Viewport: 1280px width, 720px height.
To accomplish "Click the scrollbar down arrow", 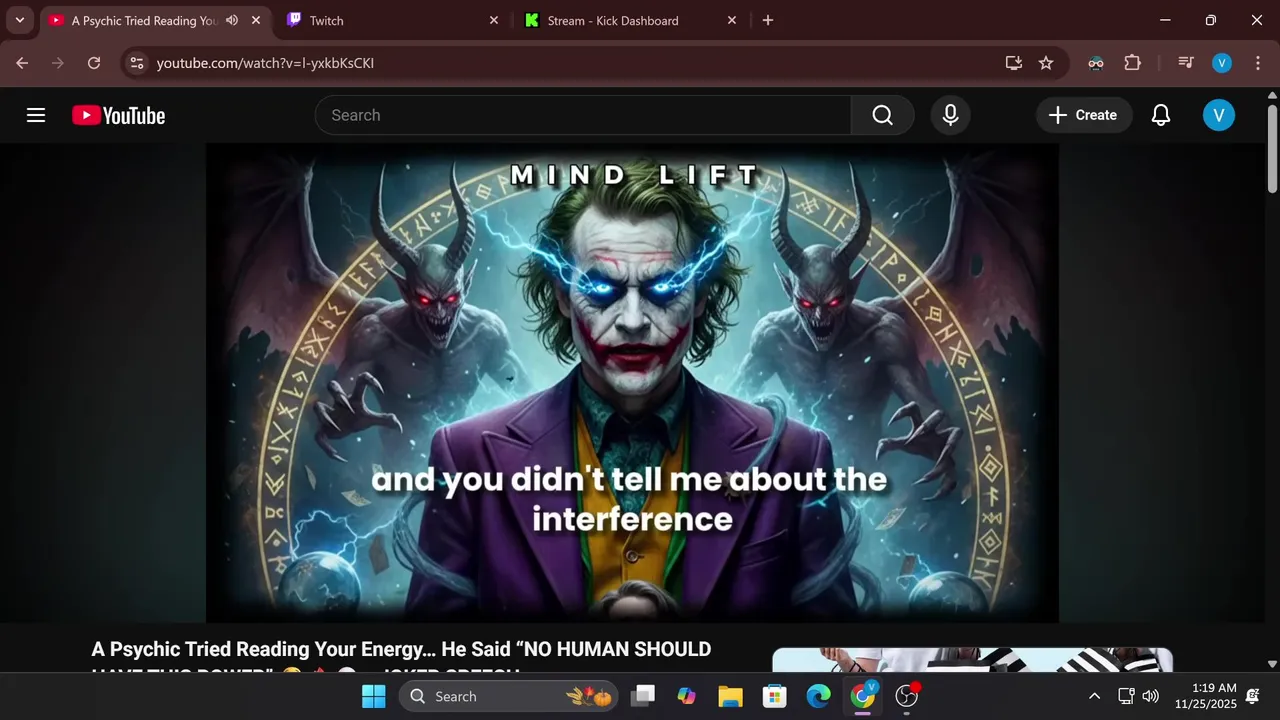I will point(1272,663).
